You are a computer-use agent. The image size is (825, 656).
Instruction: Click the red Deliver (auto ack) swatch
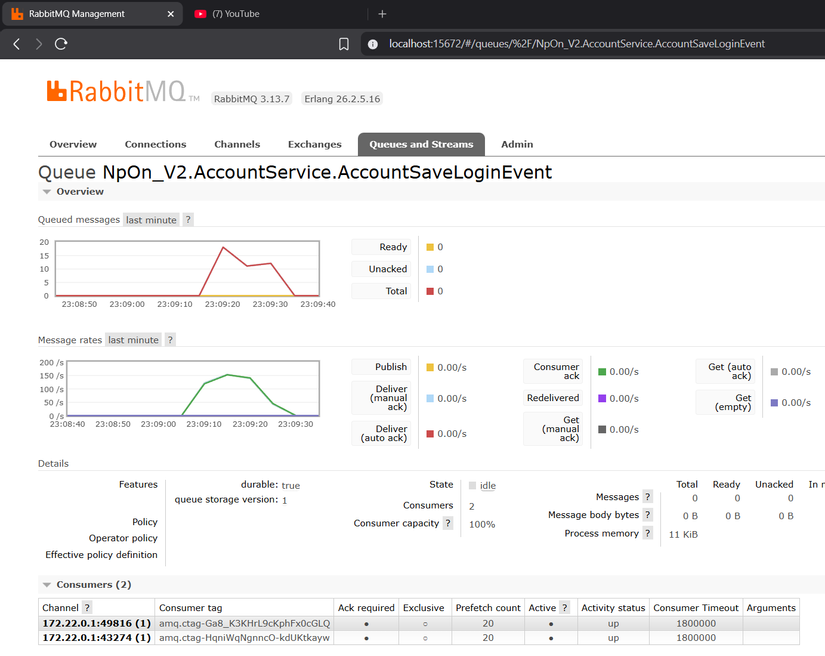(x=430, y=434)
